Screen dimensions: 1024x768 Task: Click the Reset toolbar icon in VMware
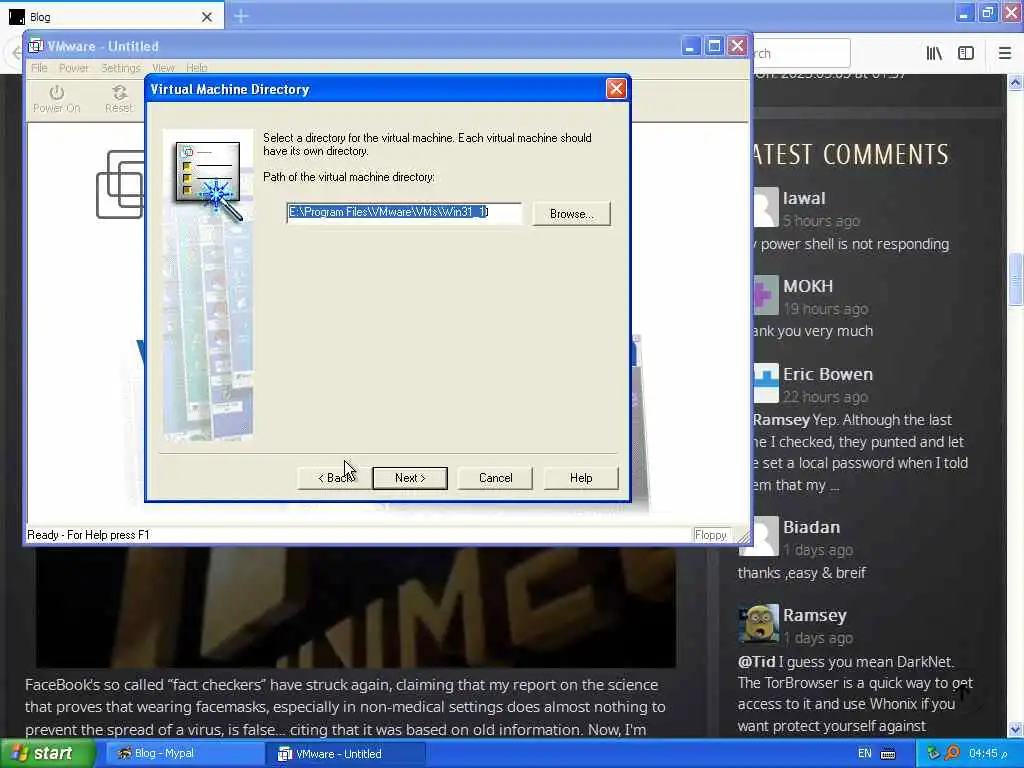tap(119, 99)
